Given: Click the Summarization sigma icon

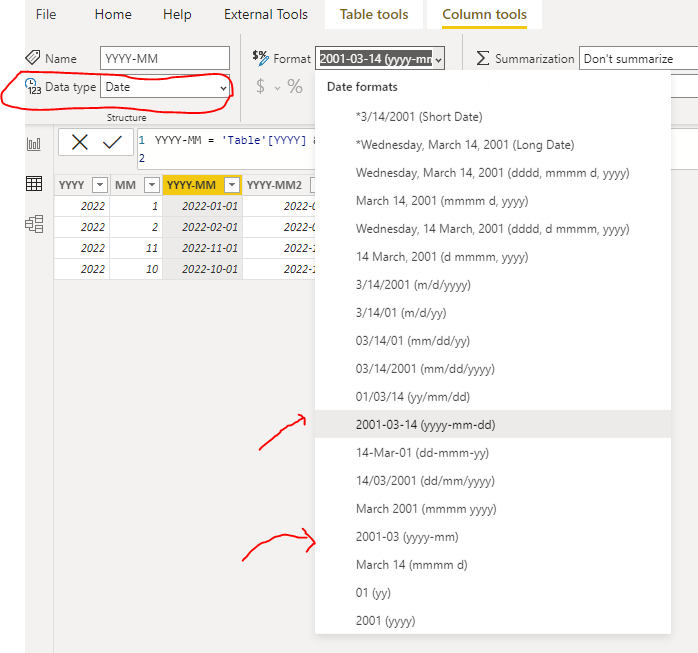Looking at the screenshot, I should [x=483, y=58].
